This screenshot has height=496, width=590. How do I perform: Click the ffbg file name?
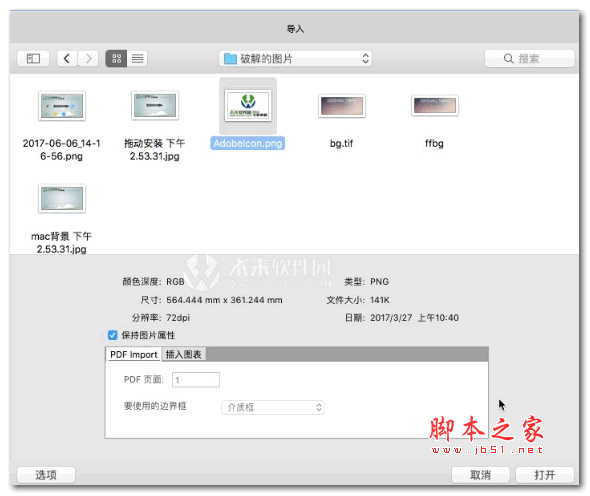(435, 143)
